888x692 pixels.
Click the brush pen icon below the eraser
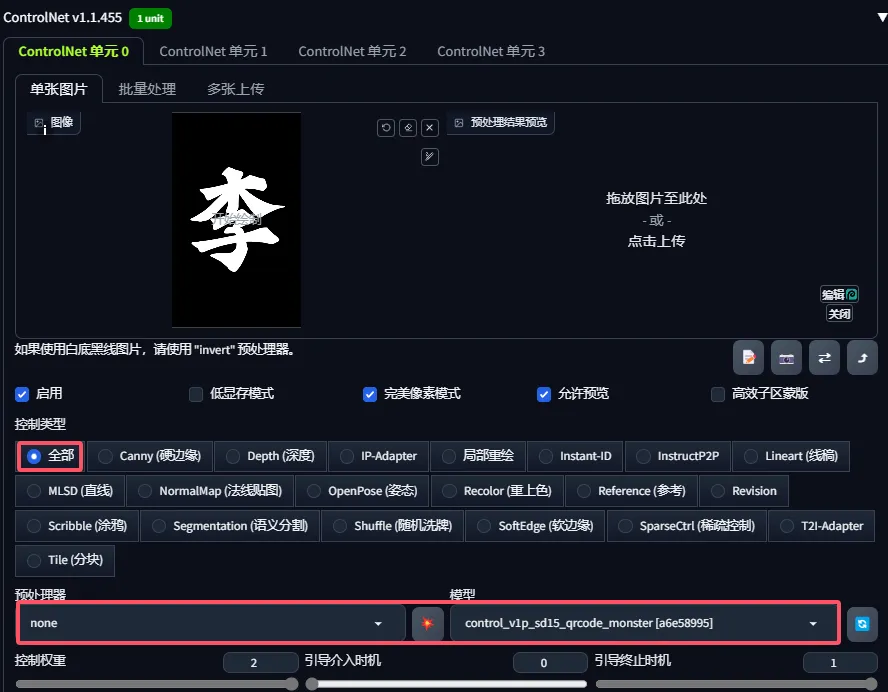[x=430, y=156]
